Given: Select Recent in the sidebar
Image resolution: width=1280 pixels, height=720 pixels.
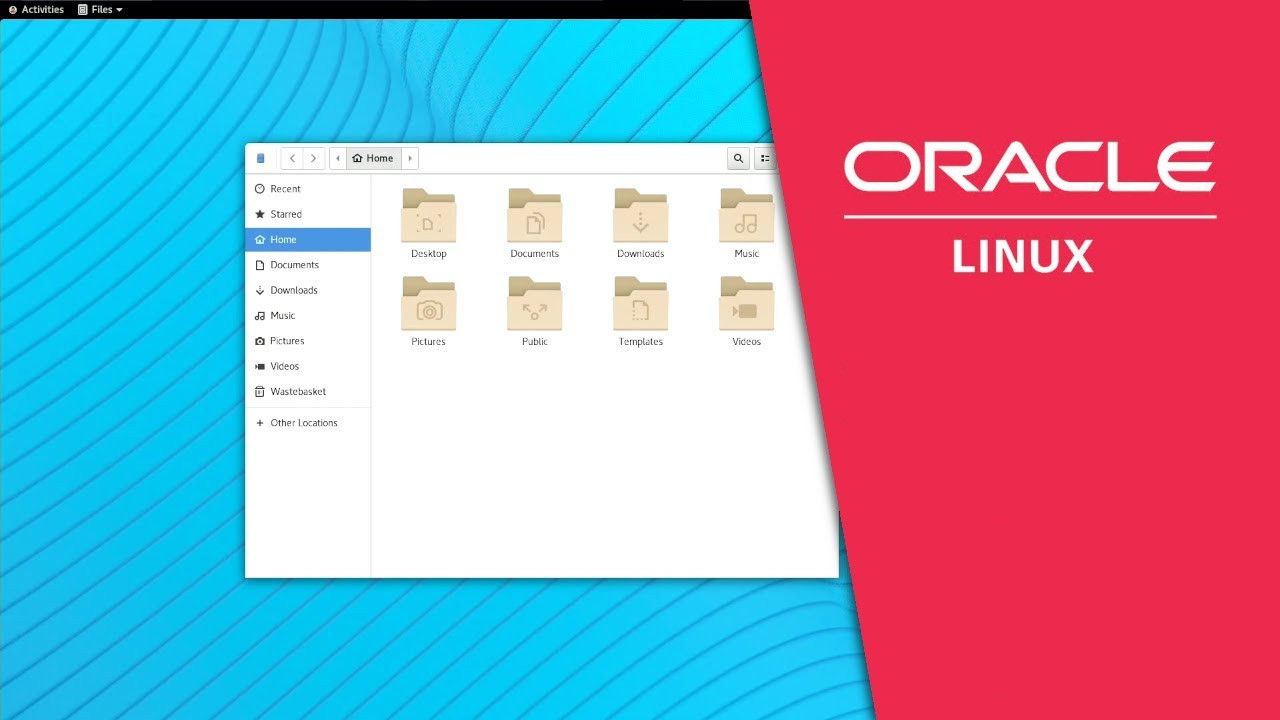Looking at the screenshot, I should point(285,189).
